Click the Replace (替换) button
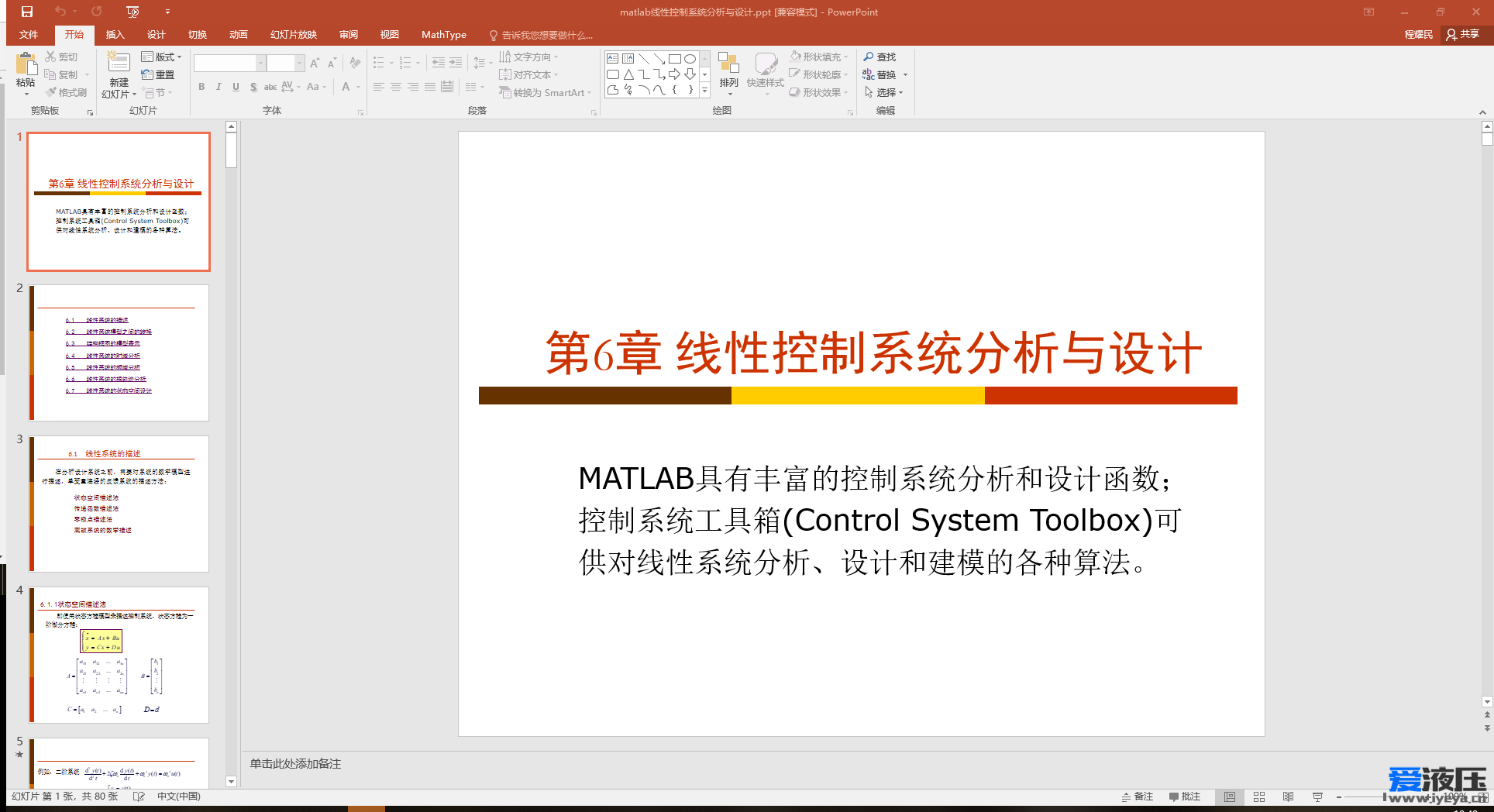 click(x=880, y=74)
